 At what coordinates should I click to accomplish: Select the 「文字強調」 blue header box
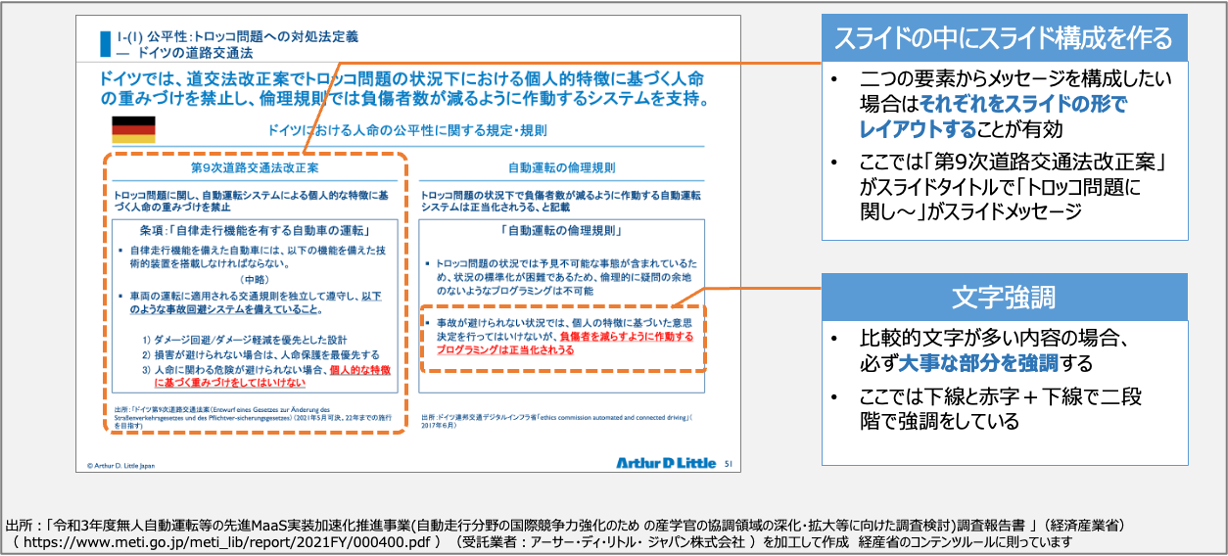coord(1004,298)
